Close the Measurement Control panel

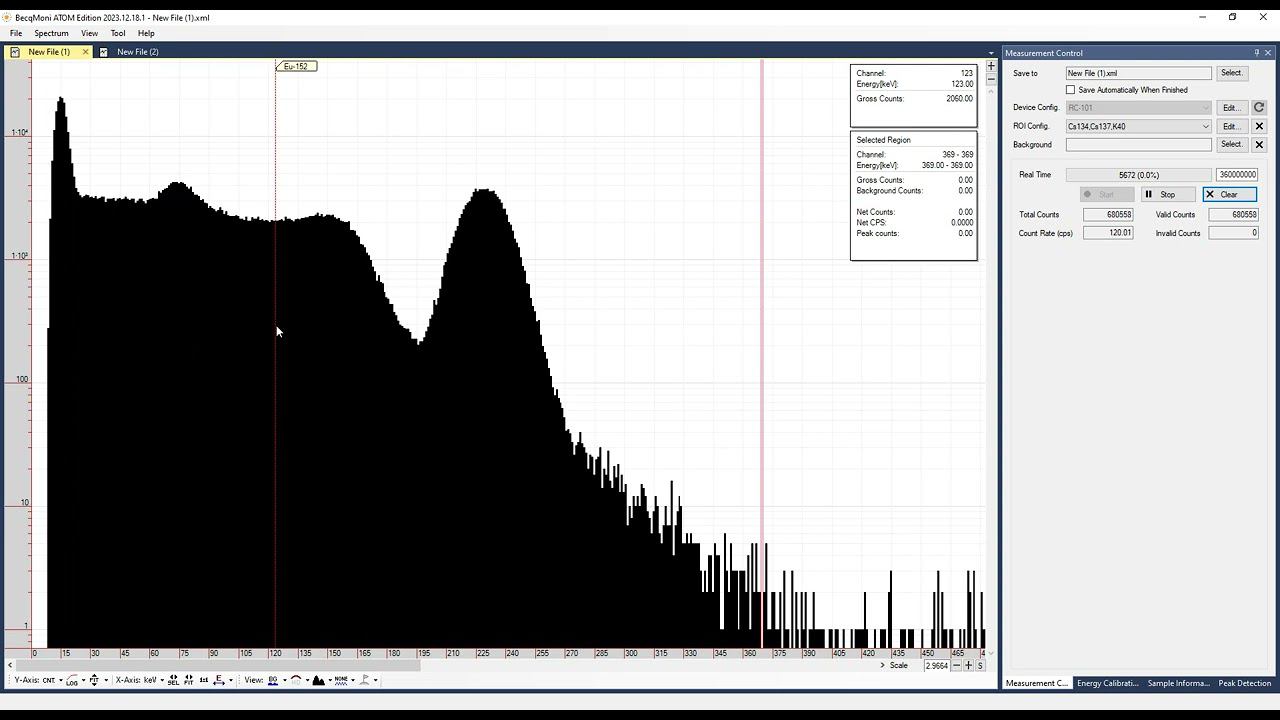click(1268, 53)
